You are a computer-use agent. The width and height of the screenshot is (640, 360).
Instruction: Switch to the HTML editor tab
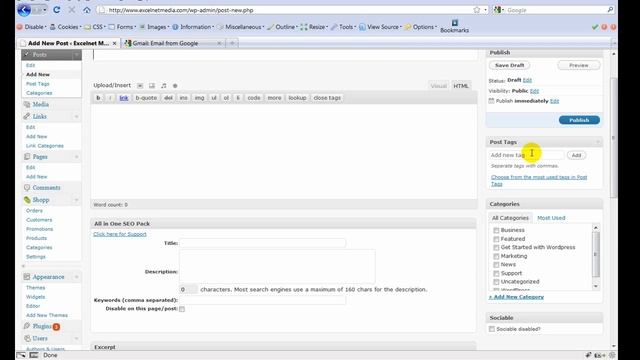click(x=461, y=86)
